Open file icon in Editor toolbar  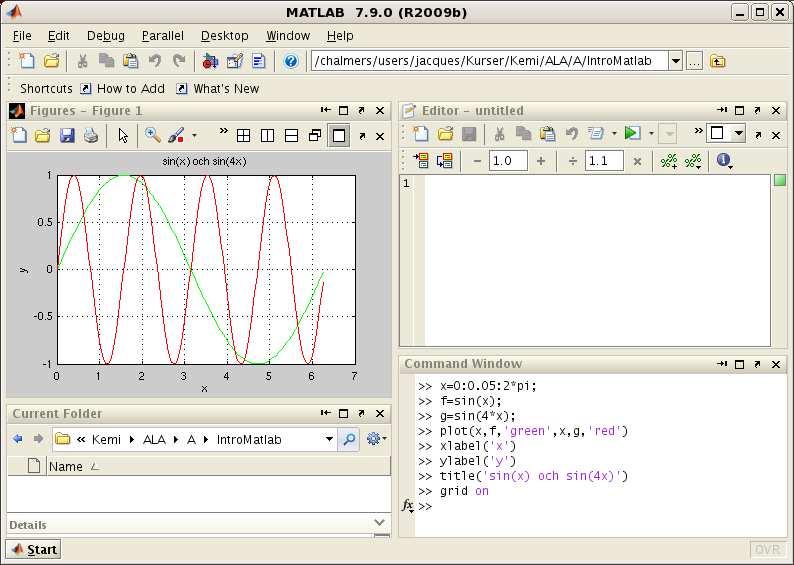445,134
